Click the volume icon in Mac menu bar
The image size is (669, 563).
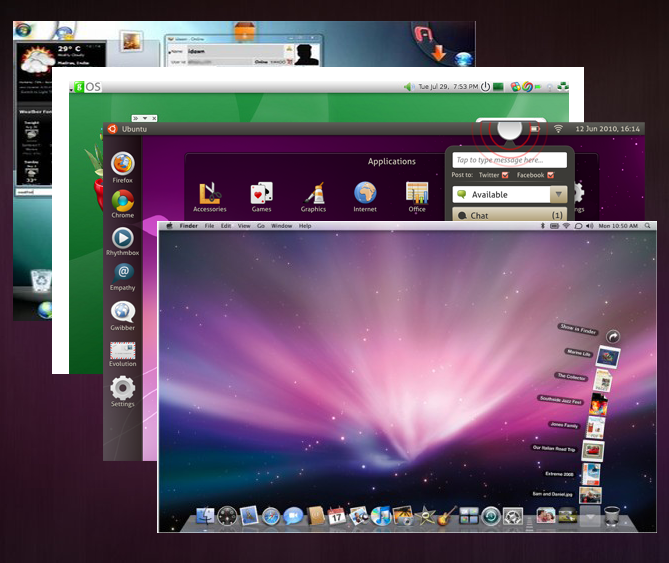pyautogui.click(x=590, y=226)
